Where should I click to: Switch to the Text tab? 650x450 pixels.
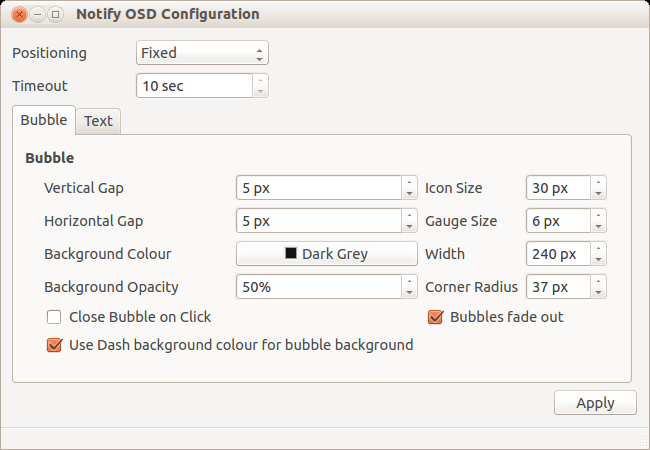point(98,121)
